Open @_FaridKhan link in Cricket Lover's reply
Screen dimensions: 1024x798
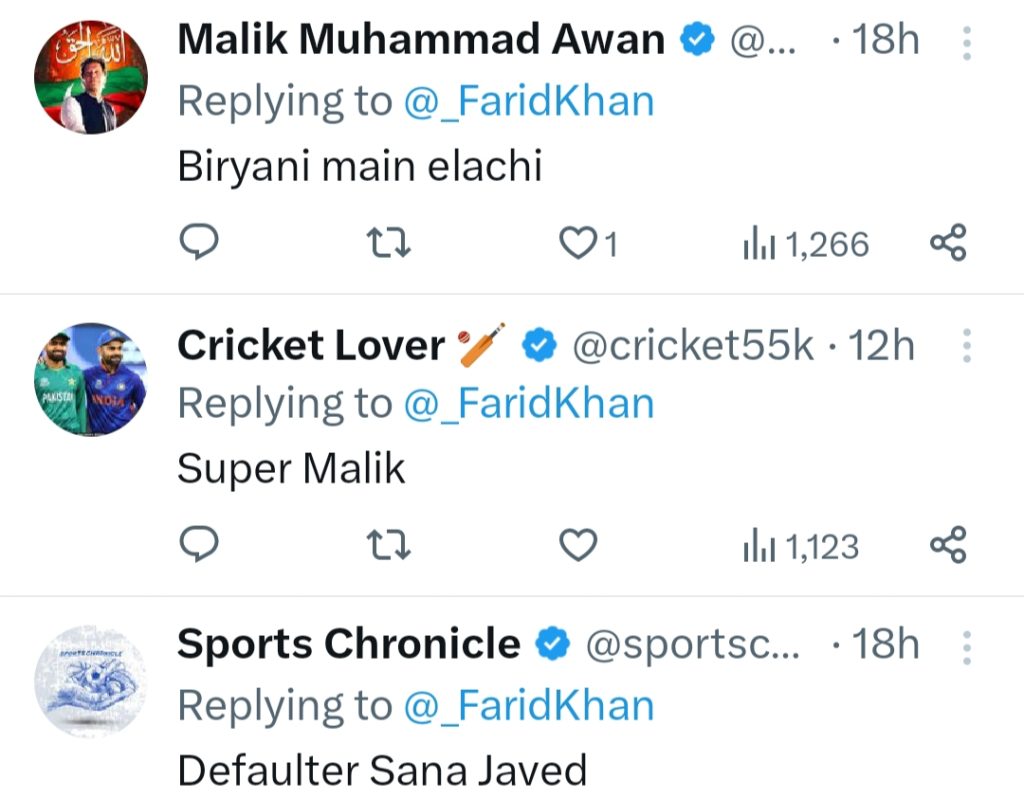click(x=529, y=404)
